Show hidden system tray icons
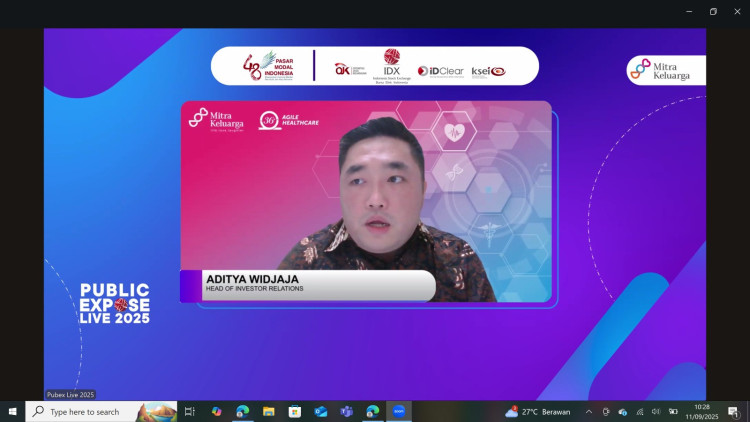 [589, 411]
